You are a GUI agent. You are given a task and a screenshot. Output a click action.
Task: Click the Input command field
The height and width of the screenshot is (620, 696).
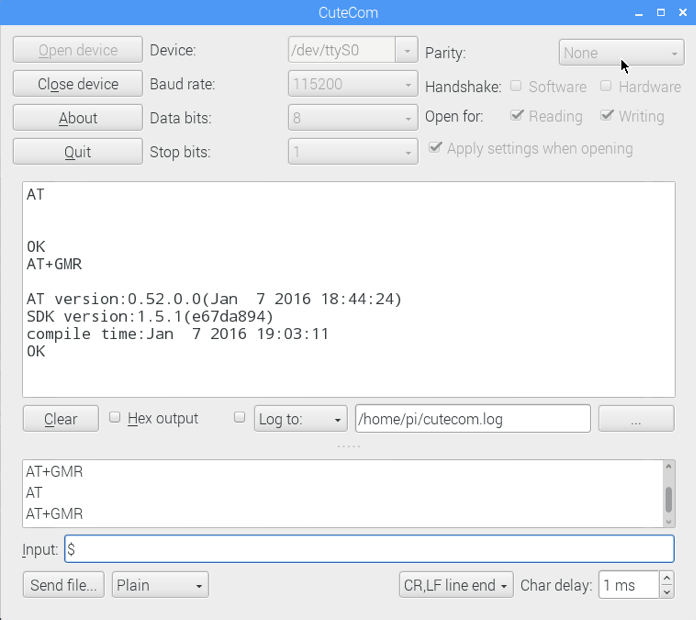click(x=369, y=549)
